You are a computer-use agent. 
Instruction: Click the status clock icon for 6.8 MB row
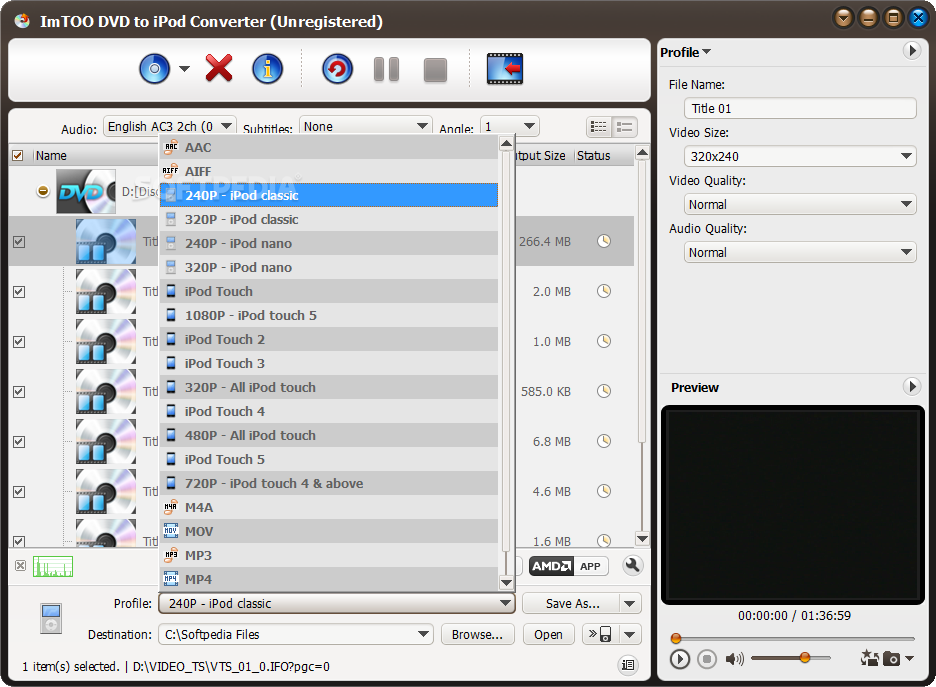pos(604,441)
